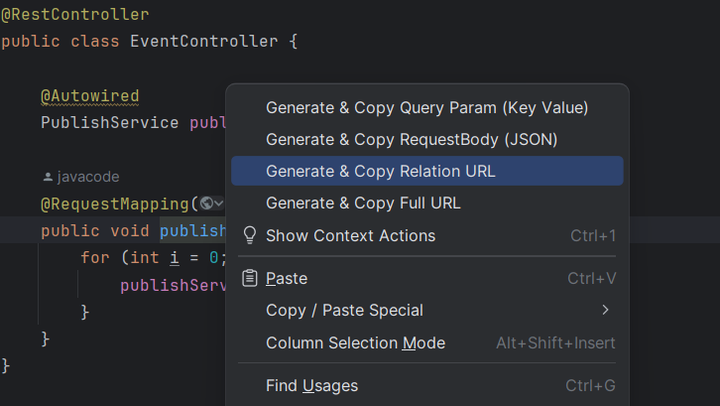Select Generate & Copy Query Param (Key Value)
Image resolution: width=720 pixels, height=406 pixels.
pos(427,107)
